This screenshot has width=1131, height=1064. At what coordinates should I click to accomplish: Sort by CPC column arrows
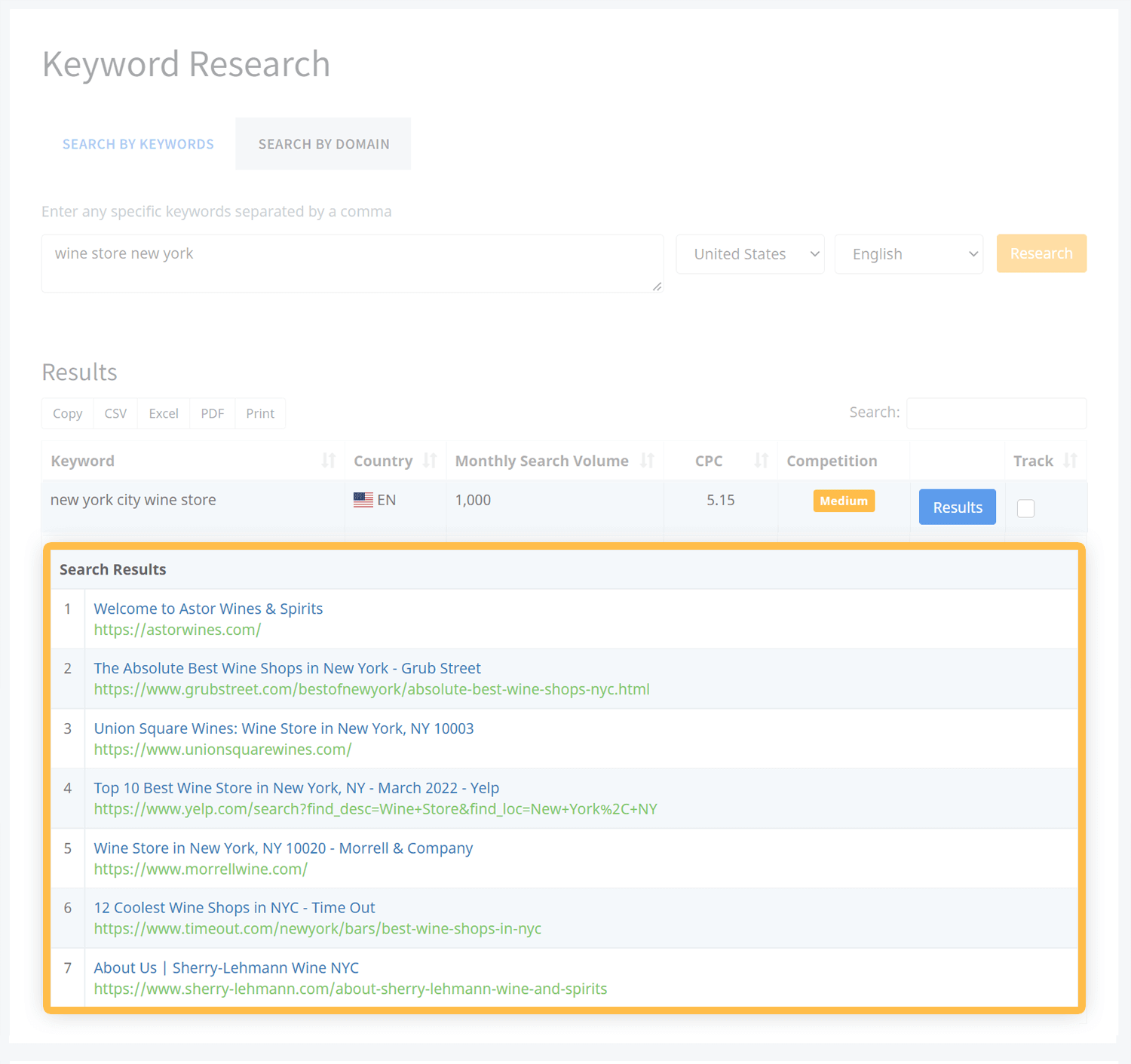click(x=761, y=461)
